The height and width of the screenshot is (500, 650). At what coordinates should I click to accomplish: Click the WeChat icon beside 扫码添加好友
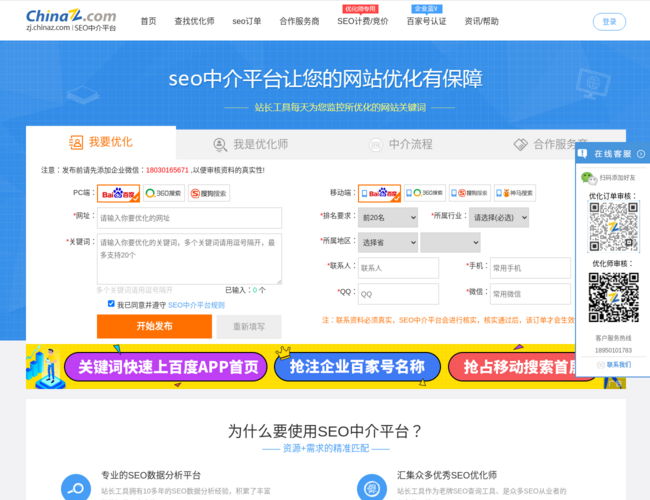coord(589,178)
